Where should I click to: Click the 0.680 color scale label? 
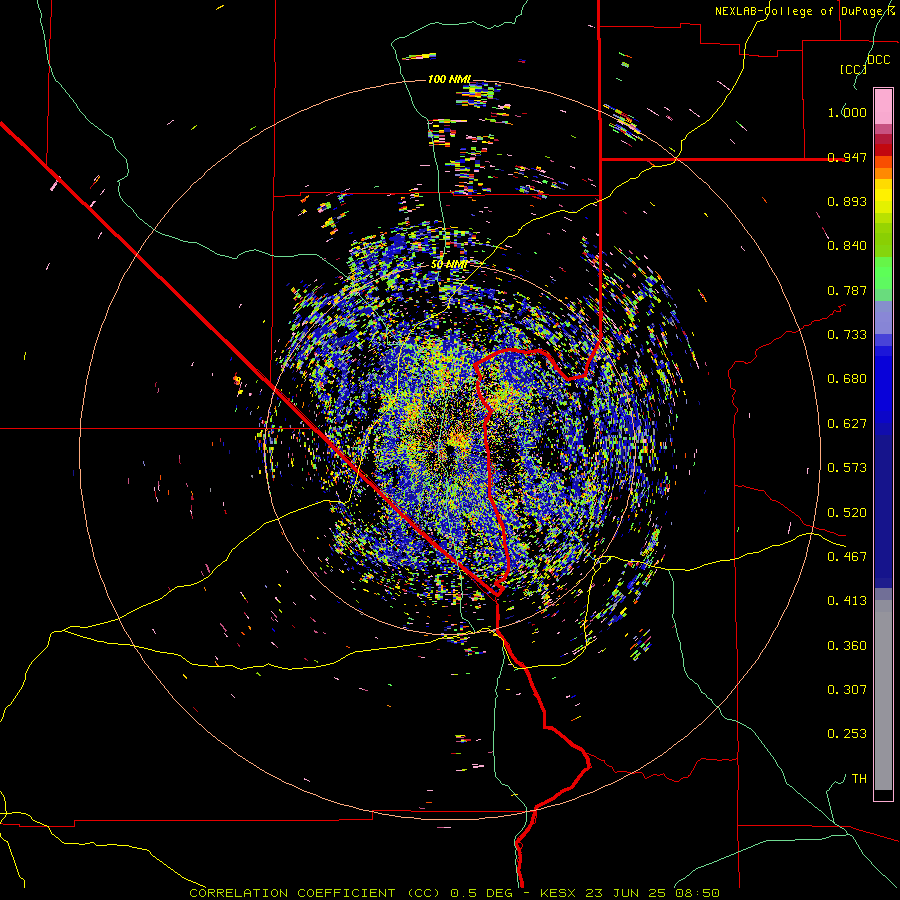point(847,379)
